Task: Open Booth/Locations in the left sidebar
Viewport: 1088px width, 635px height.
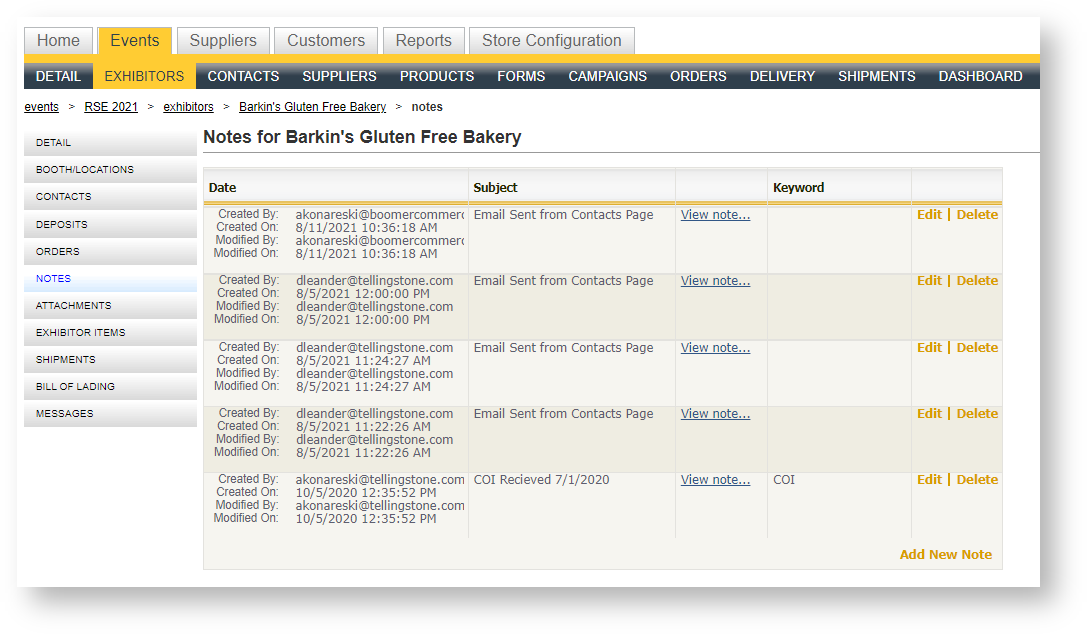Action: pos(85,170)
